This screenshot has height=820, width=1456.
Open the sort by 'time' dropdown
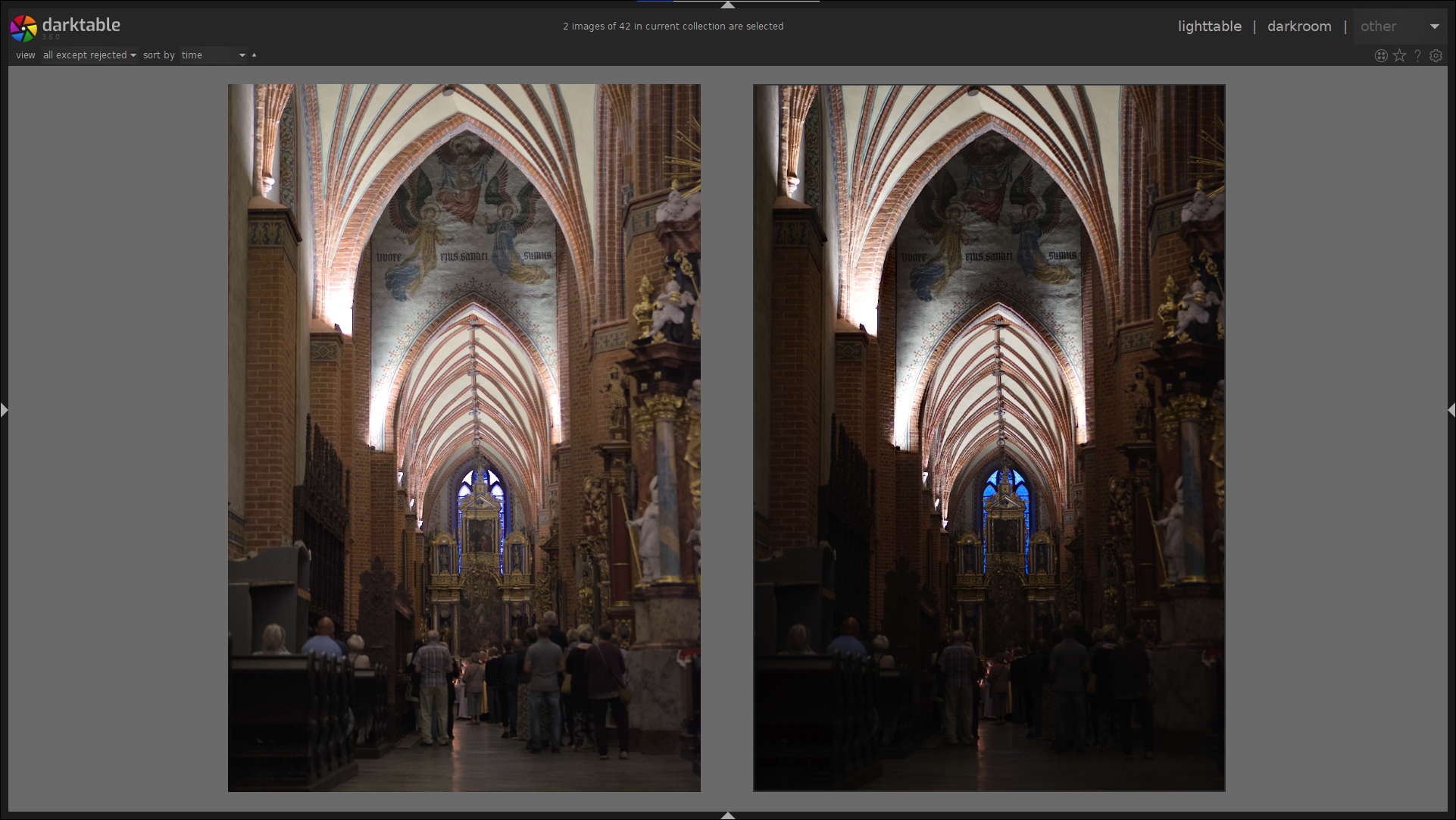(214, 55)
